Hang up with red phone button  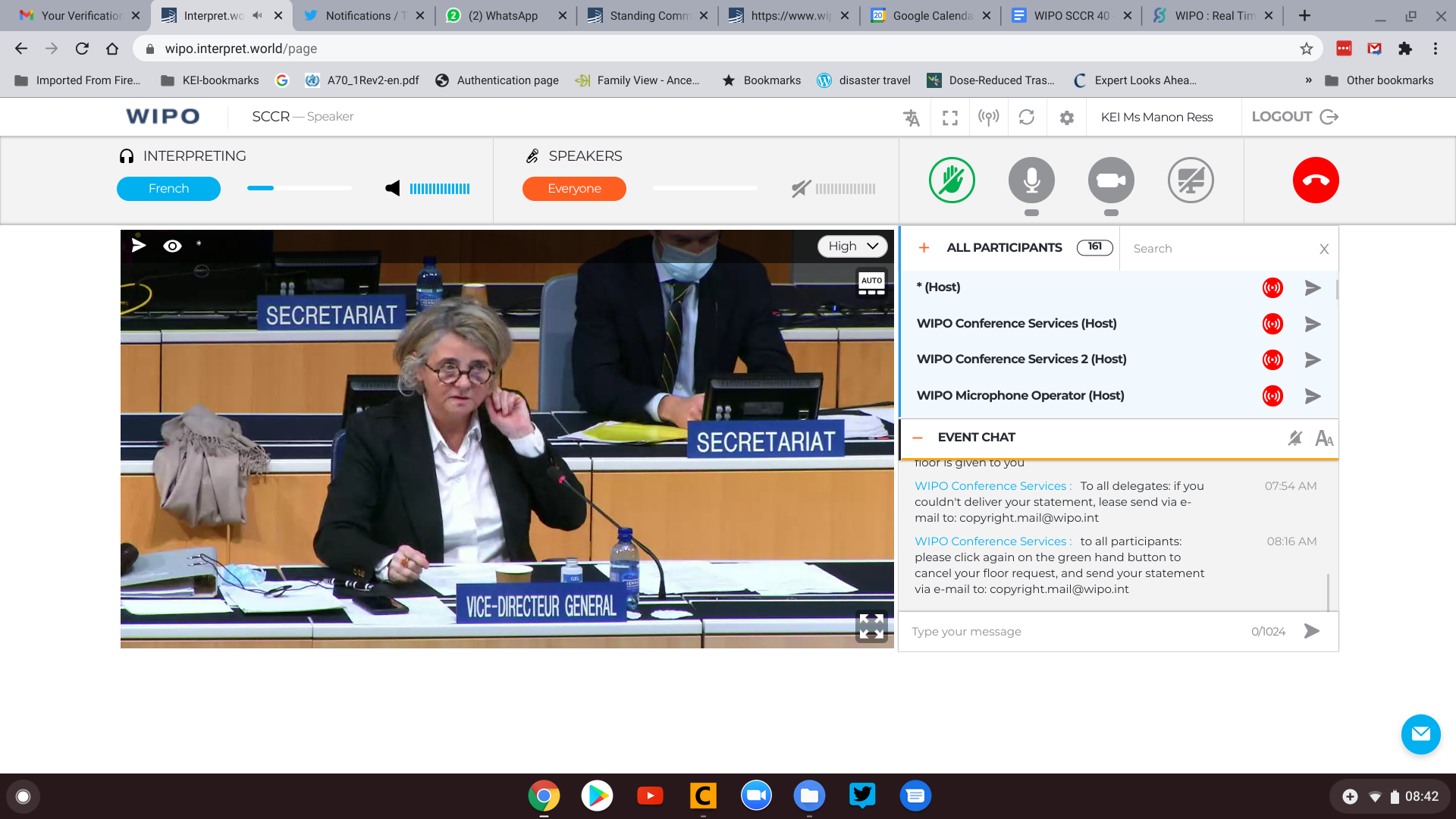(x=1316, y=180)
